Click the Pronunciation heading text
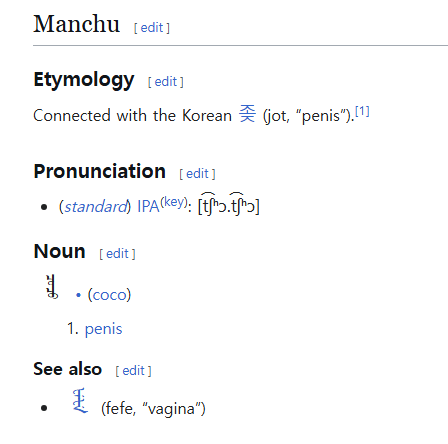The width and height of the screenshot is (448, 444). [99, 171]
